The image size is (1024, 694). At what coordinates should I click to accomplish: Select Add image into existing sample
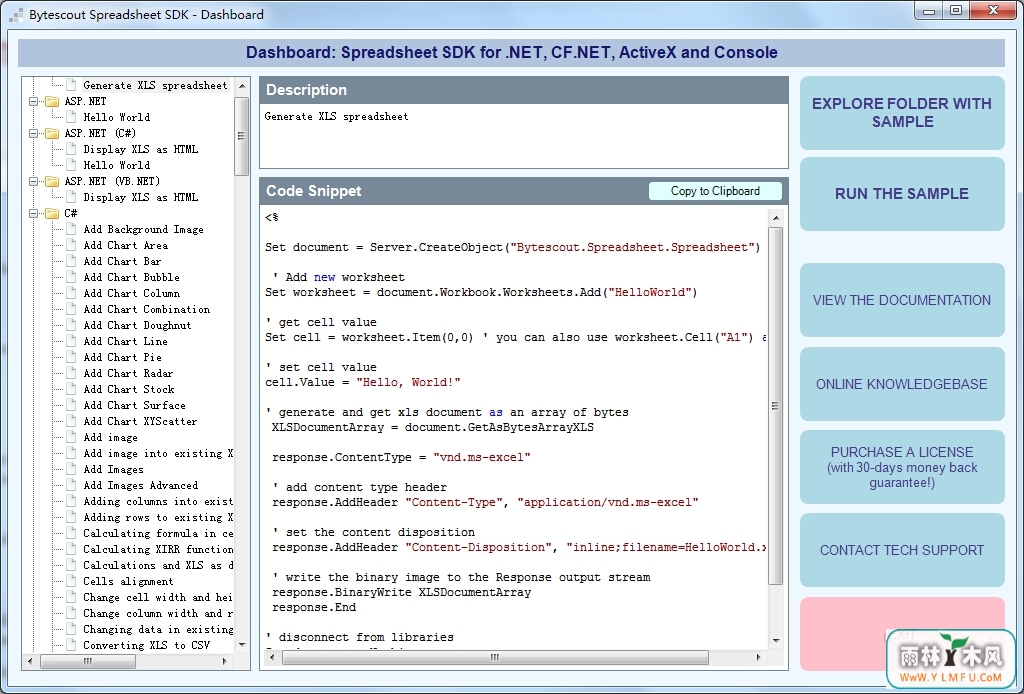157,453
